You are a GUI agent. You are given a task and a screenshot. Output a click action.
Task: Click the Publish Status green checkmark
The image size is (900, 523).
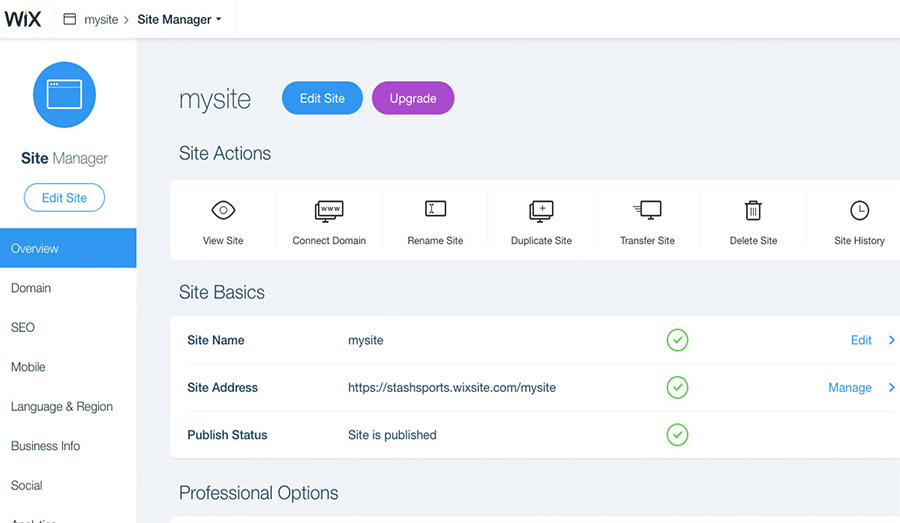pyautogui.click(x=677, y=435)
